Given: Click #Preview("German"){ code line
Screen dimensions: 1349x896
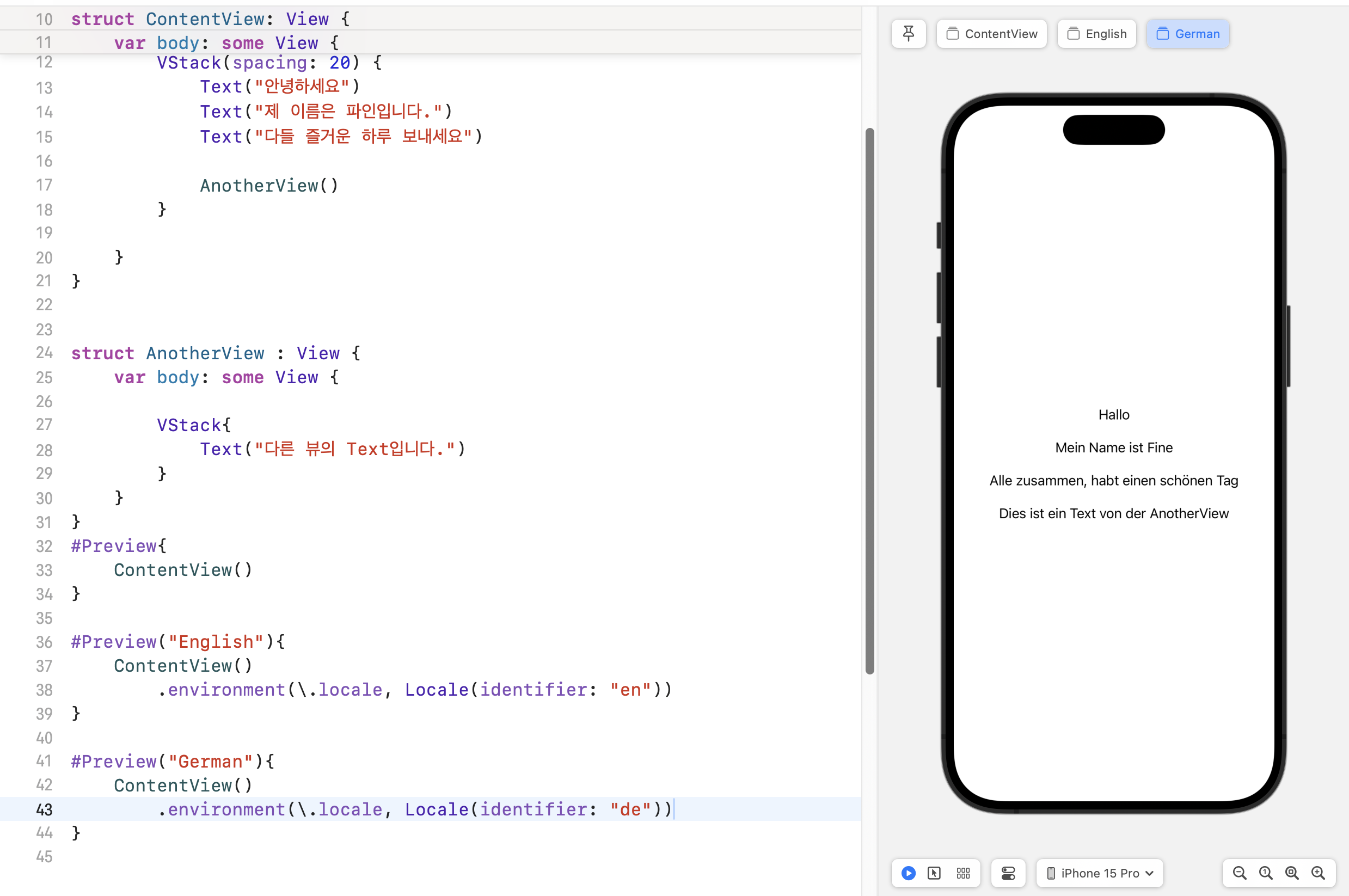Looking at the screenshot, I should click(173, 761).
